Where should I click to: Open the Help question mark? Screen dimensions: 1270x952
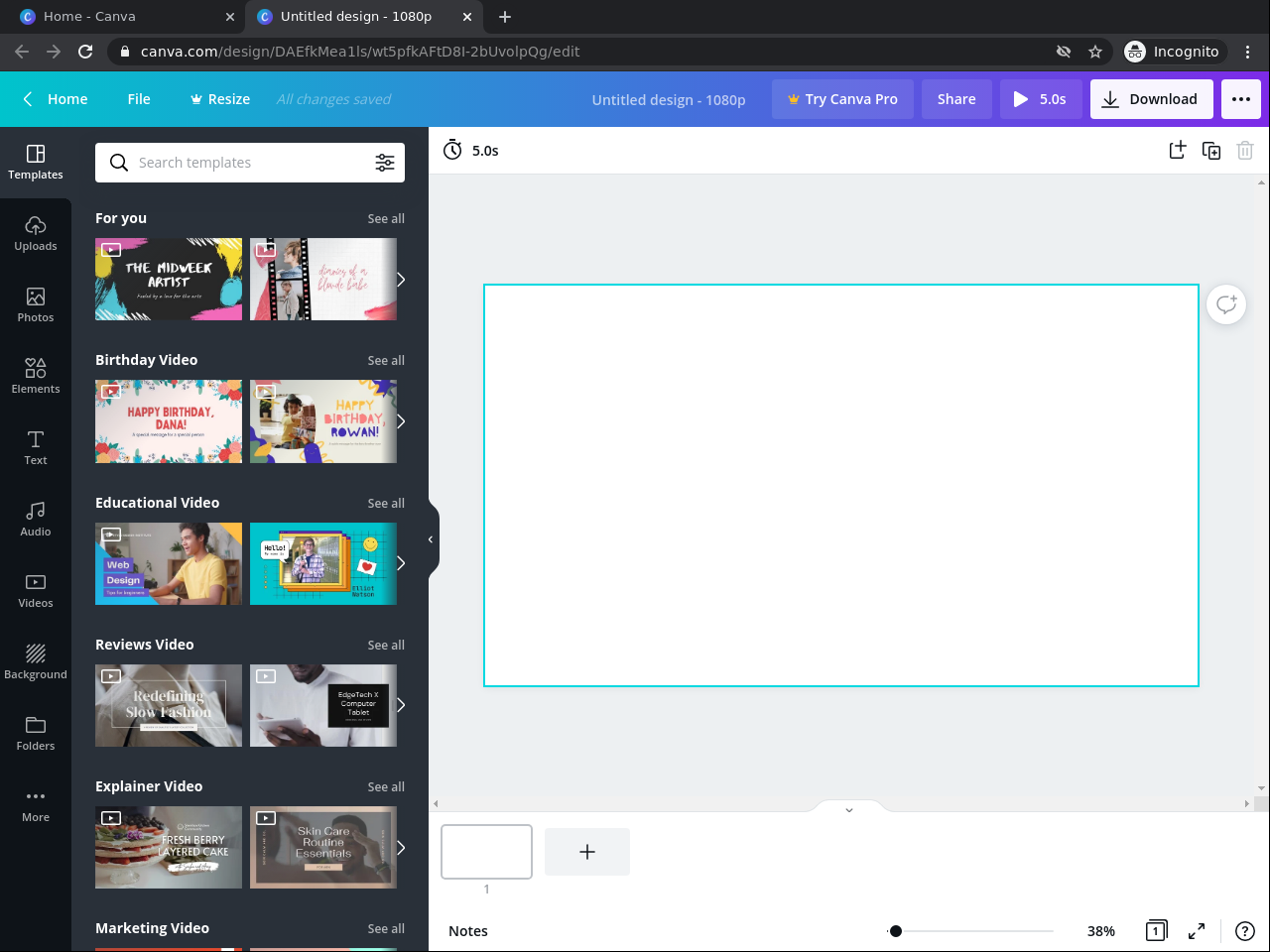1245,931
